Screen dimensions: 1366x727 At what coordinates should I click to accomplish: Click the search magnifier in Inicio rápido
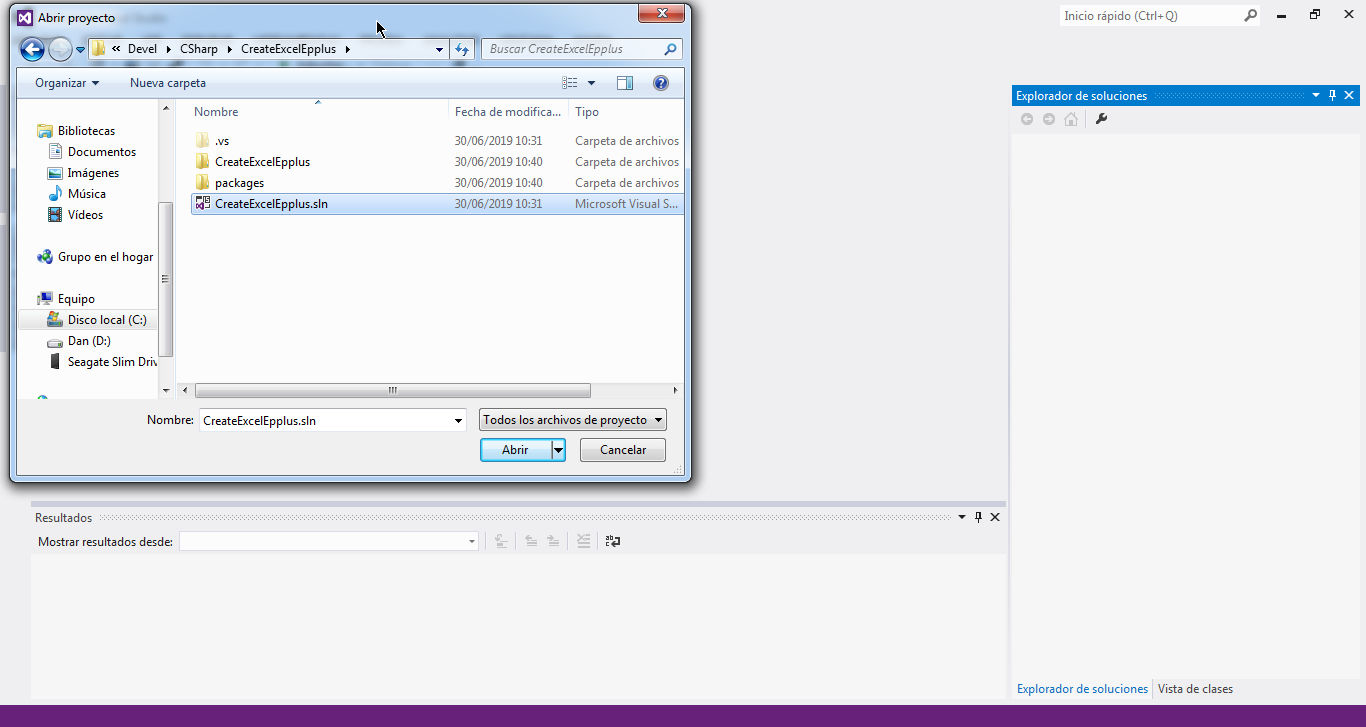pyautogui.click(x=1250, y=16)
